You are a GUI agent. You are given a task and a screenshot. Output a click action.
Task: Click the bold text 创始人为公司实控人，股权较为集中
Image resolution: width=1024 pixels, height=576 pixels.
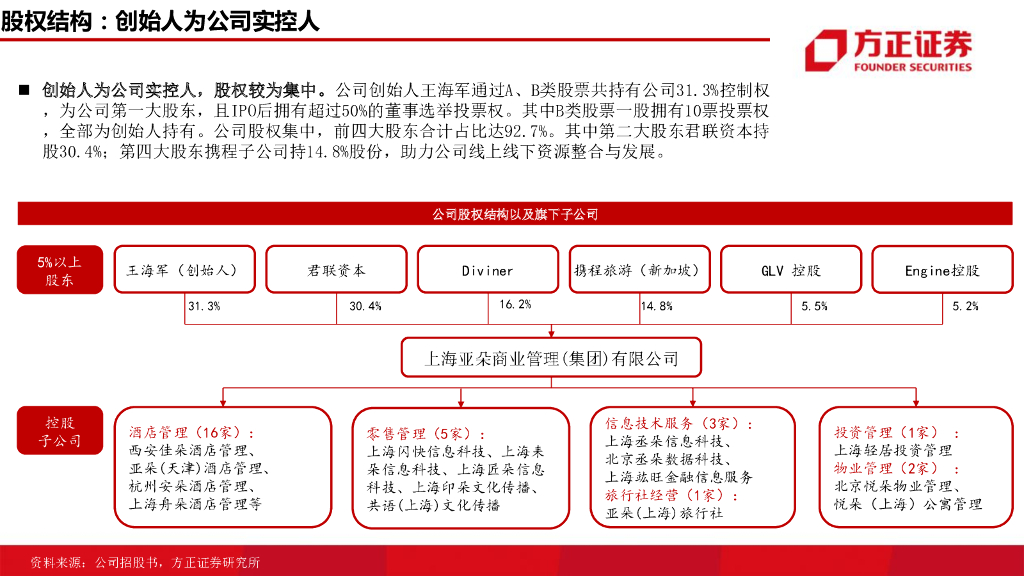(x=186, y=90)
